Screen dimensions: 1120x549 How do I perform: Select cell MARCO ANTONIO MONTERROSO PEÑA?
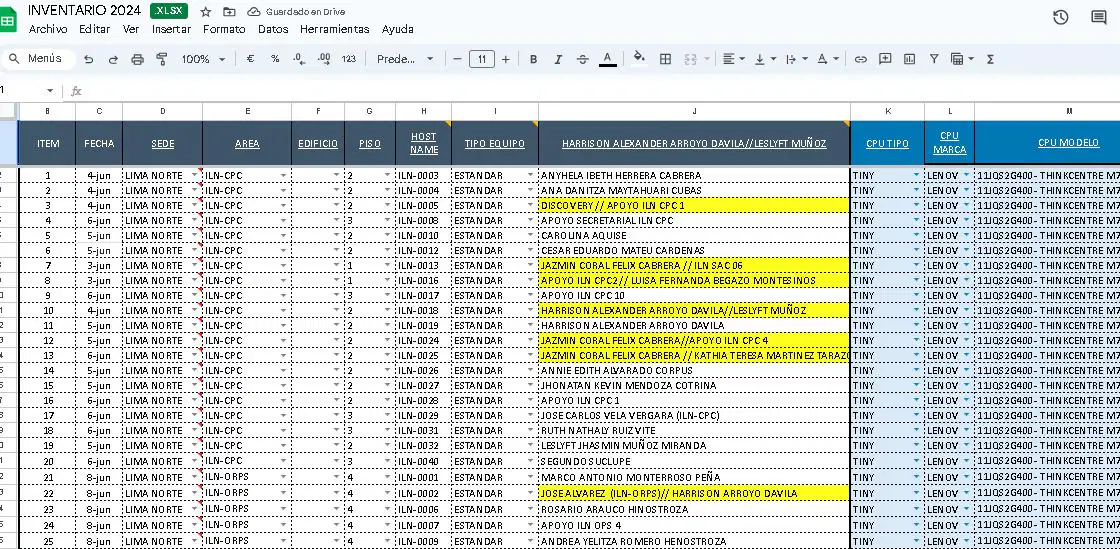point(694,477)
